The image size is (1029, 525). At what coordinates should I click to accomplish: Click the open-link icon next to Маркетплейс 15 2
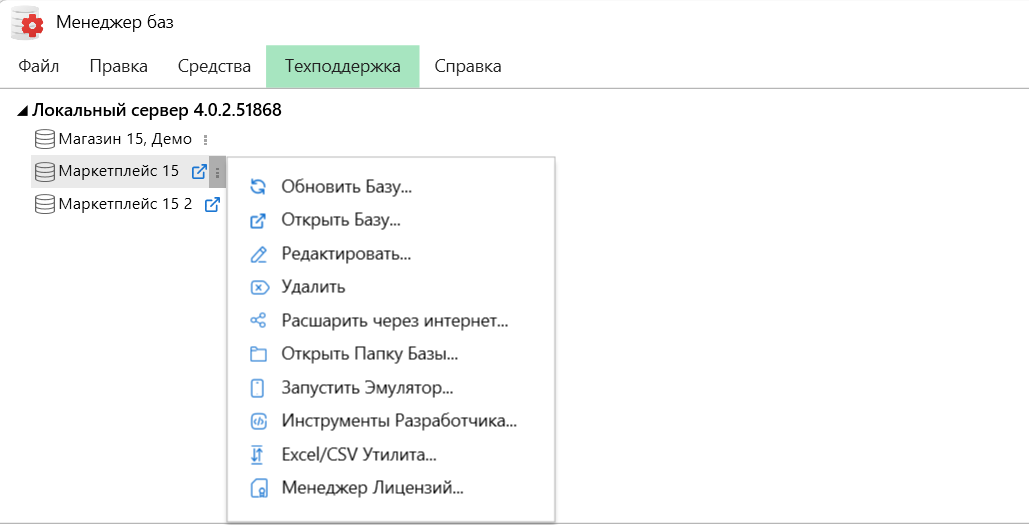point(212,205)
